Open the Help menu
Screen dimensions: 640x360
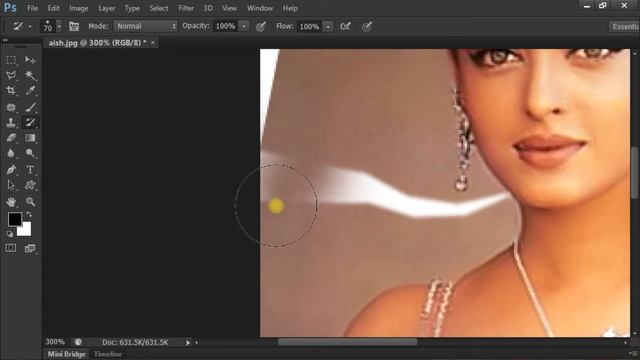pos(290,8)
